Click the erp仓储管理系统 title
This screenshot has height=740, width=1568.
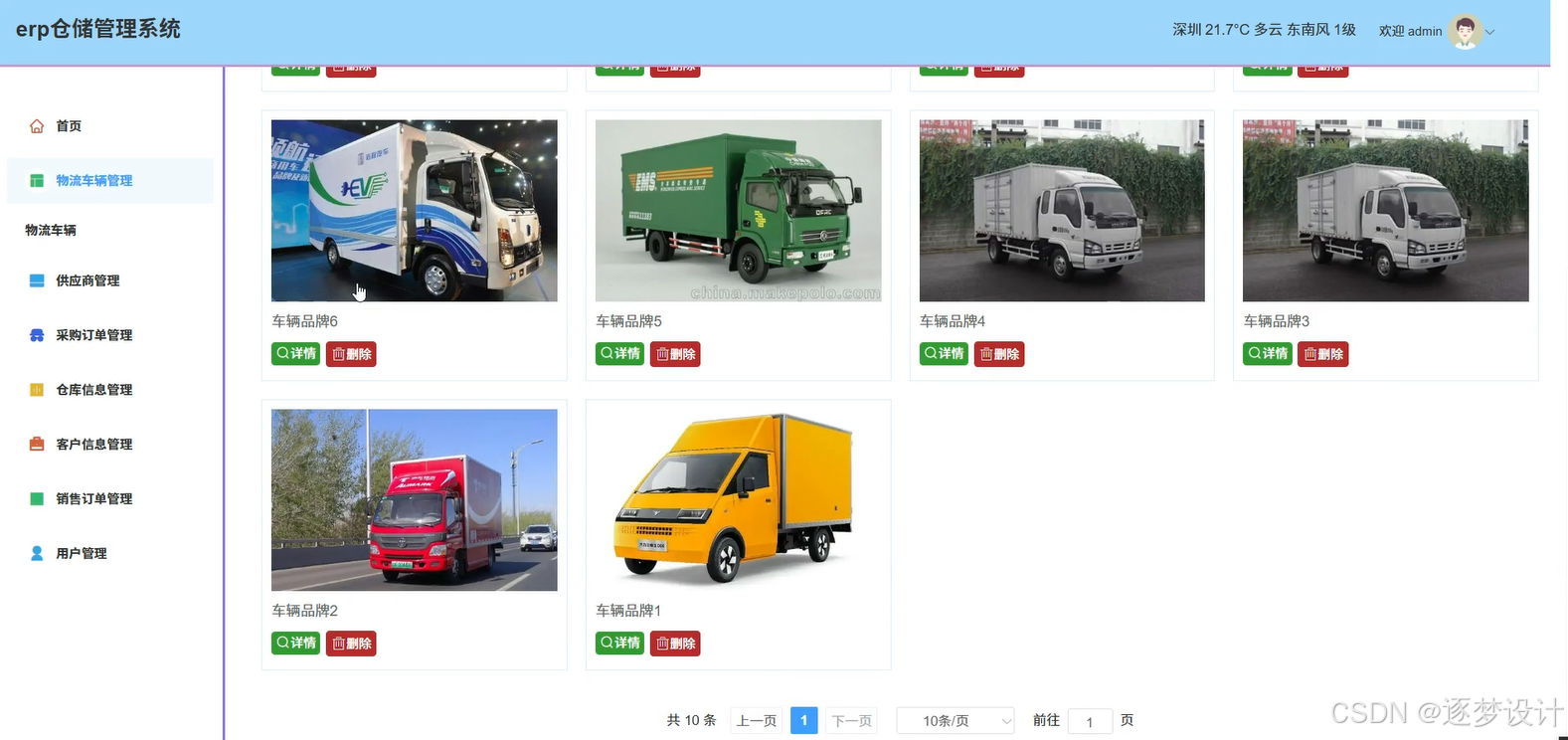[98, 29]
